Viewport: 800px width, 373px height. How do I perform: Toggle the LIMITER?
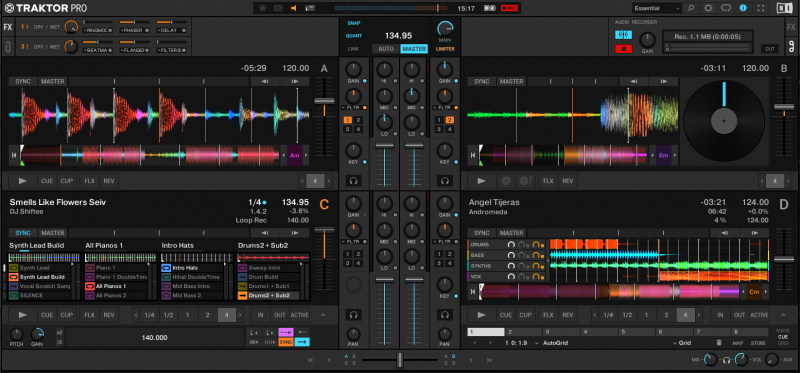coord(445,49)
